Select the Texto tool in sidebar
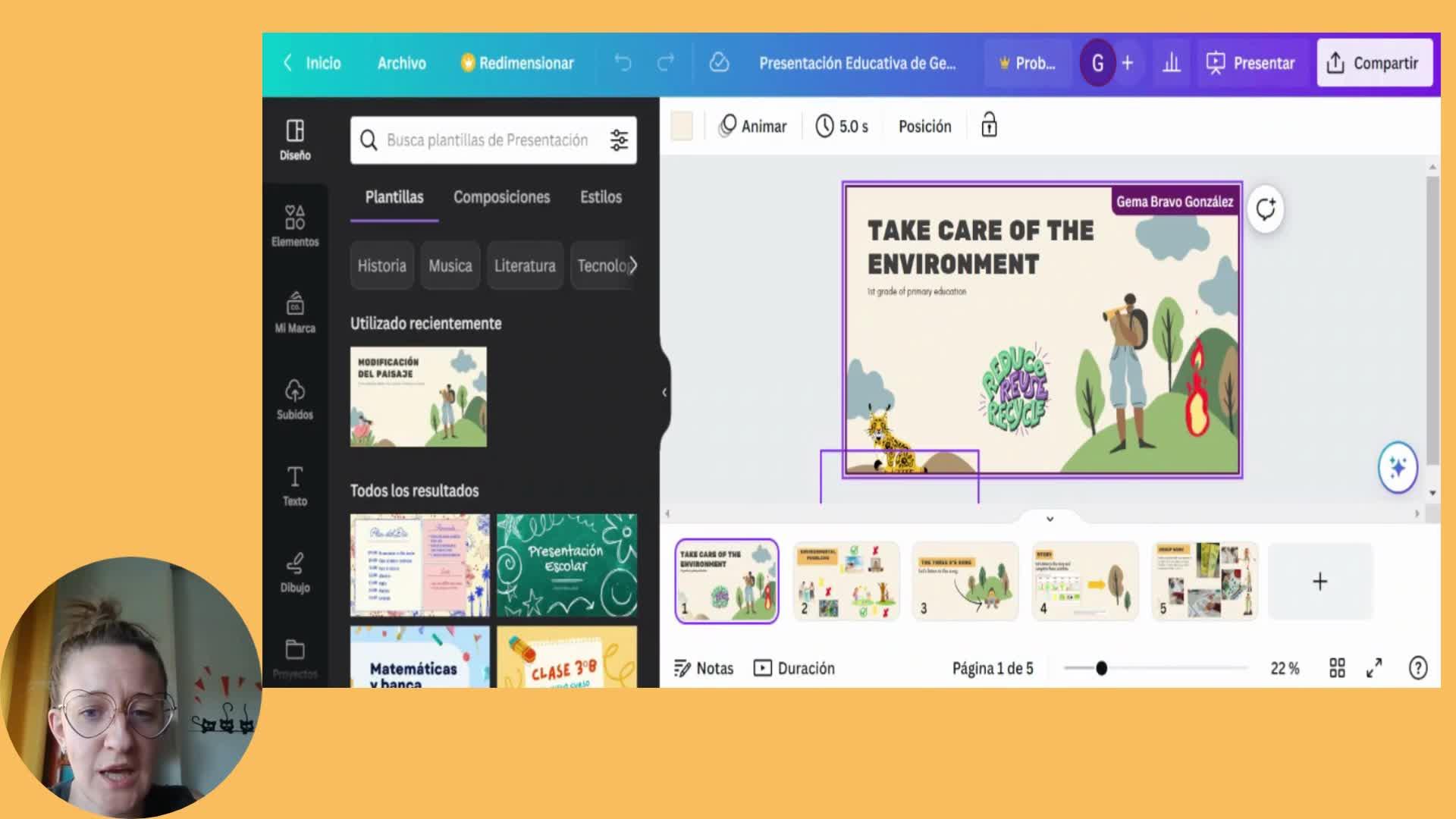1456x819 pixels. [x=295, y=485]
